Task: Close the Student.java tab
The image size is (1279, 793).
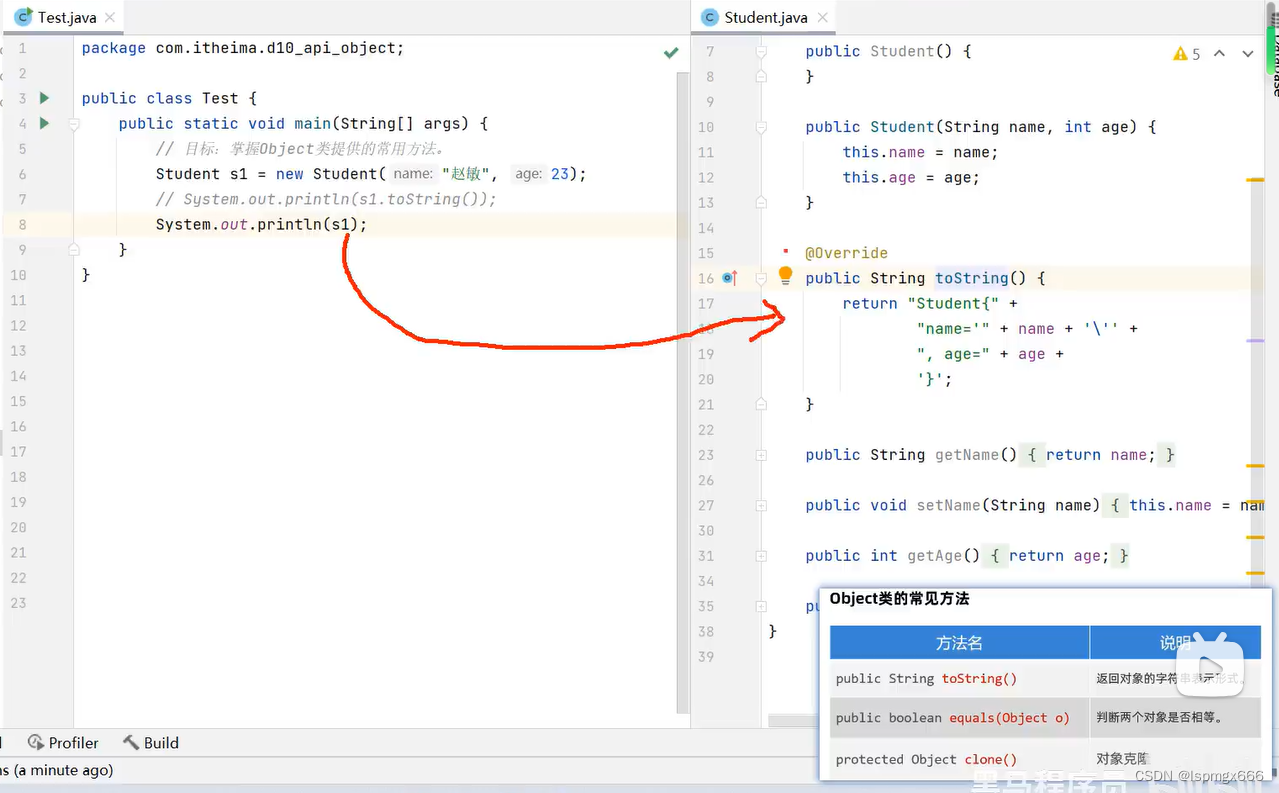Action: tap(822, 17)
